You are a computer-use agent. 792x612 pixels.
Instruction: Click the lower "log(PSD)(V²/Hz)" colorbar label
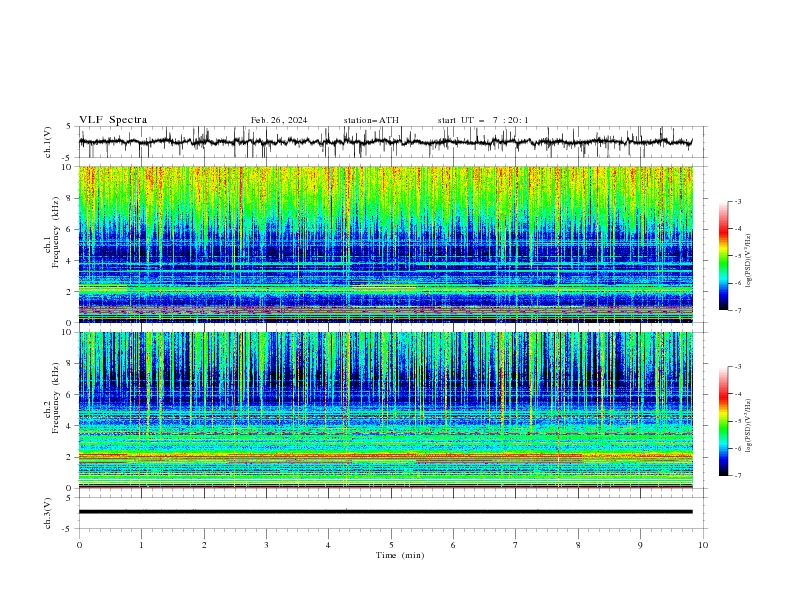(749, 426)
